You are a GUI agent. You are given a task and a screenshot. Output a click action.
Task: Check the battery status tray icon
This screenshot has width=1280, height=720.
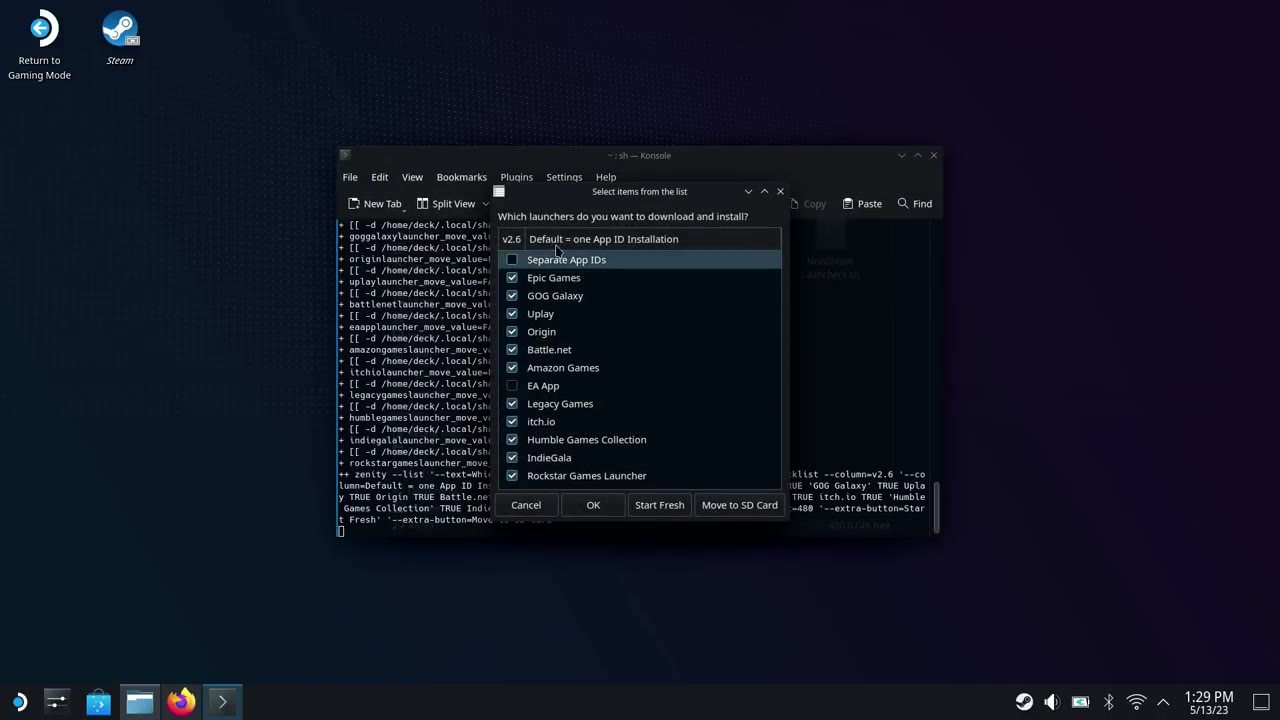click(x=1080, y=702)
